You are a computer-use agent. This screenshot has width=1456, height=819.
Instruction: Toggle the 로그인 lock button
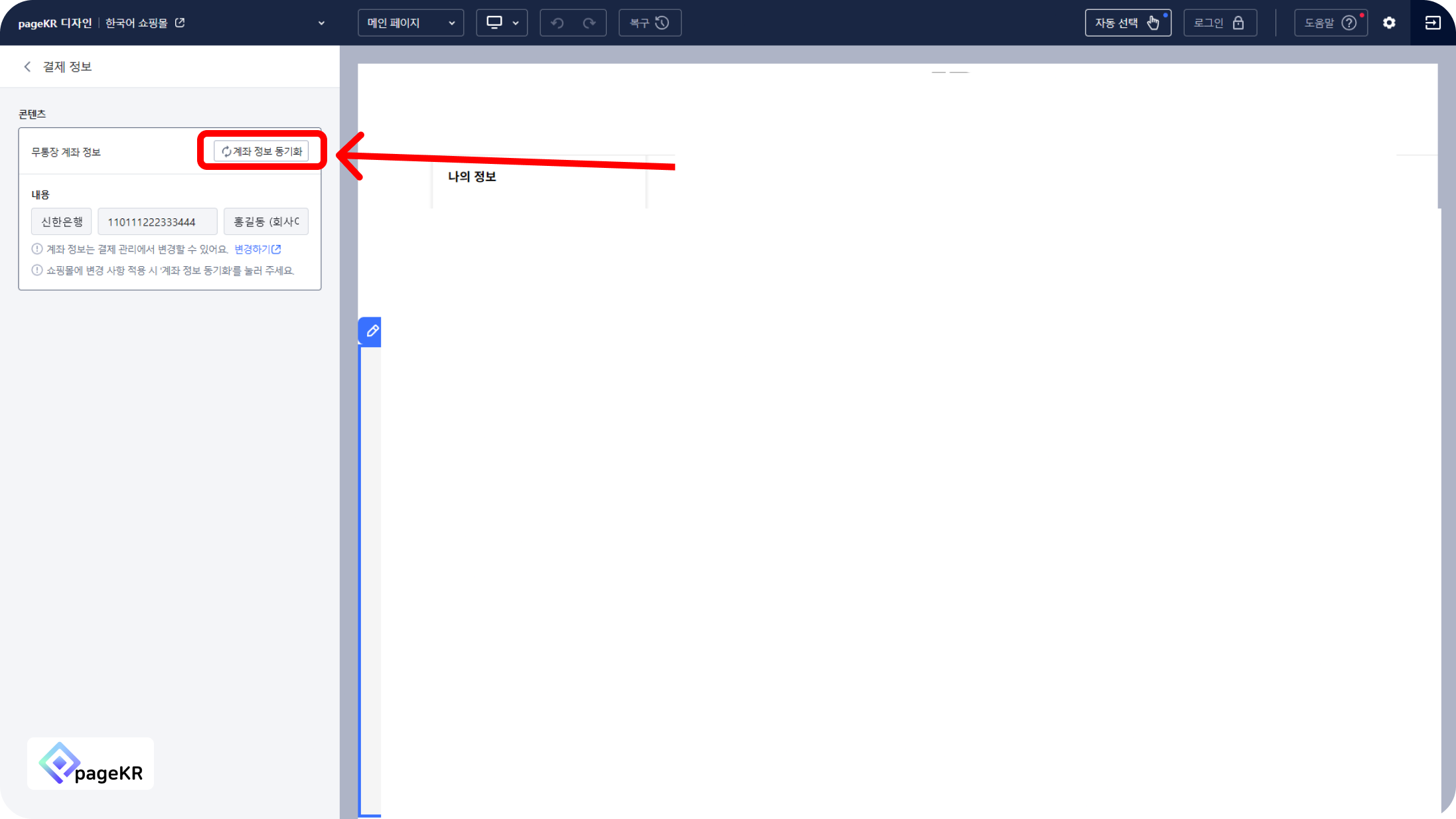pos(1220,23)
